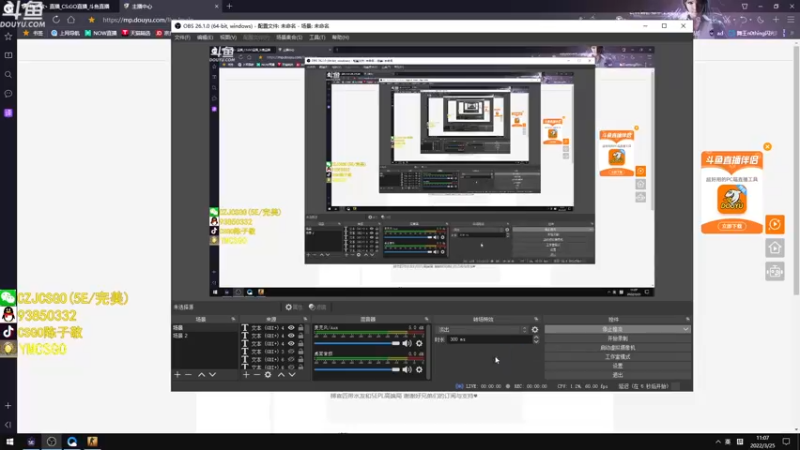This screenshot has height=450, width=800.
Task: Add a new scene in Scenes panel
Action: pos(178,375)
